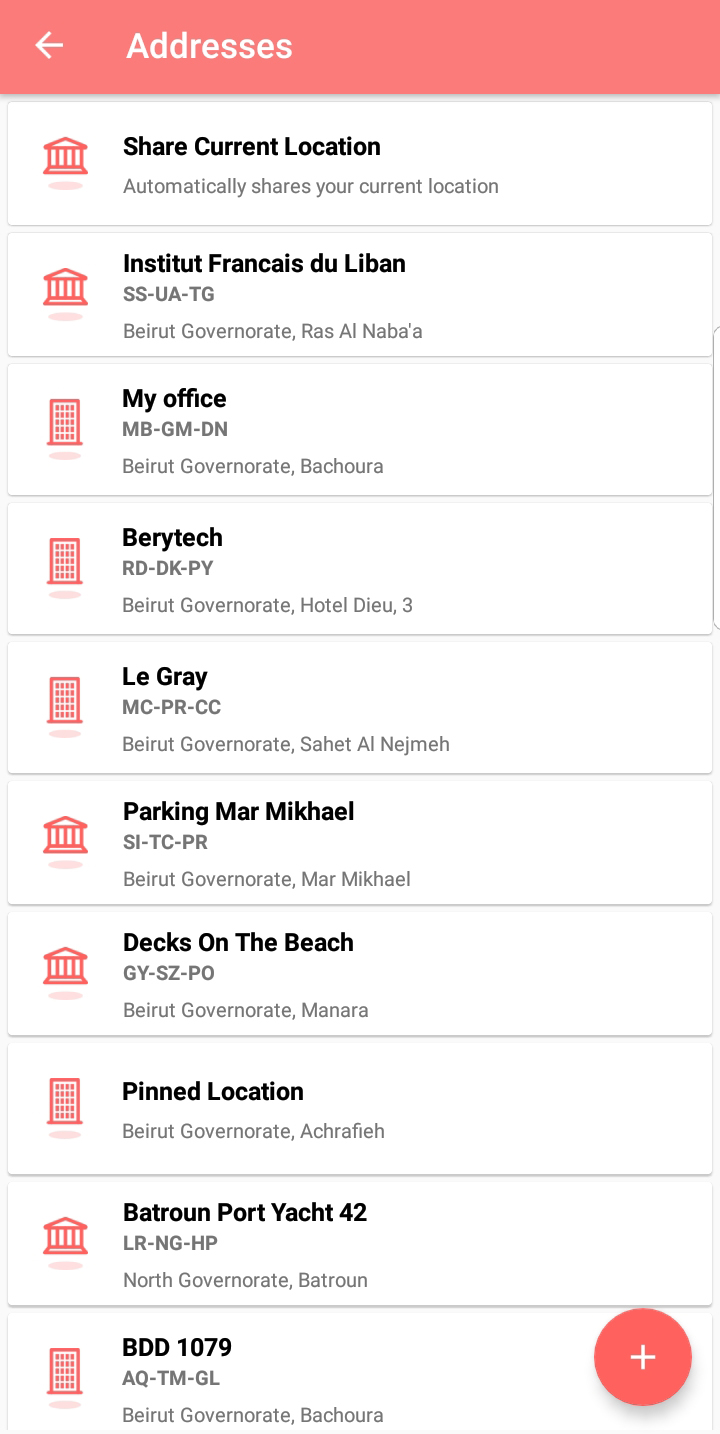Select the My office address title
Viewport: 720px width, 1434px height.
point(174,399)
